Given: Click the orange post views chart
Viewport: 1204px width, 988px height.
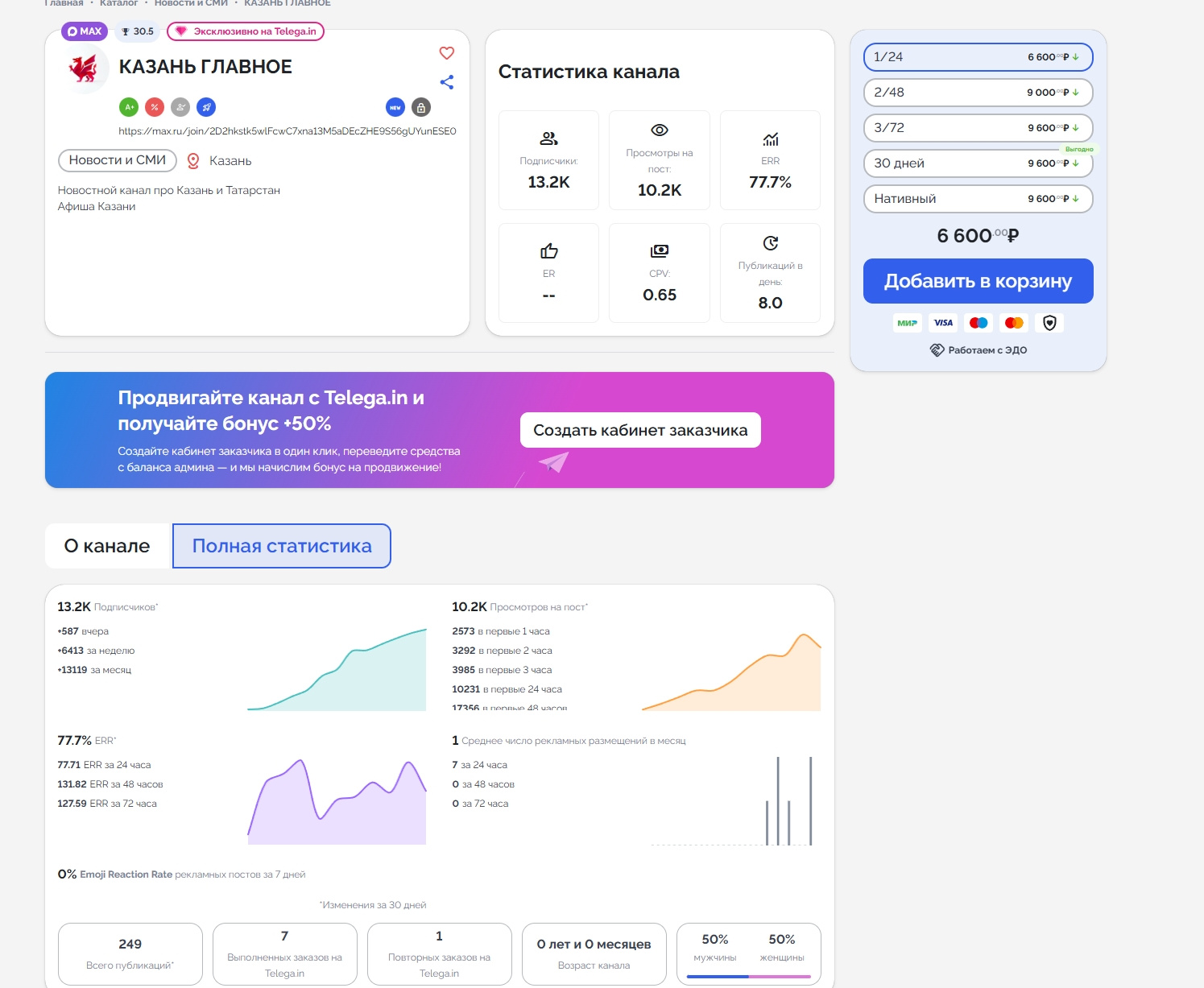Looking at the screenshot, I should click(x=731, y=672).
